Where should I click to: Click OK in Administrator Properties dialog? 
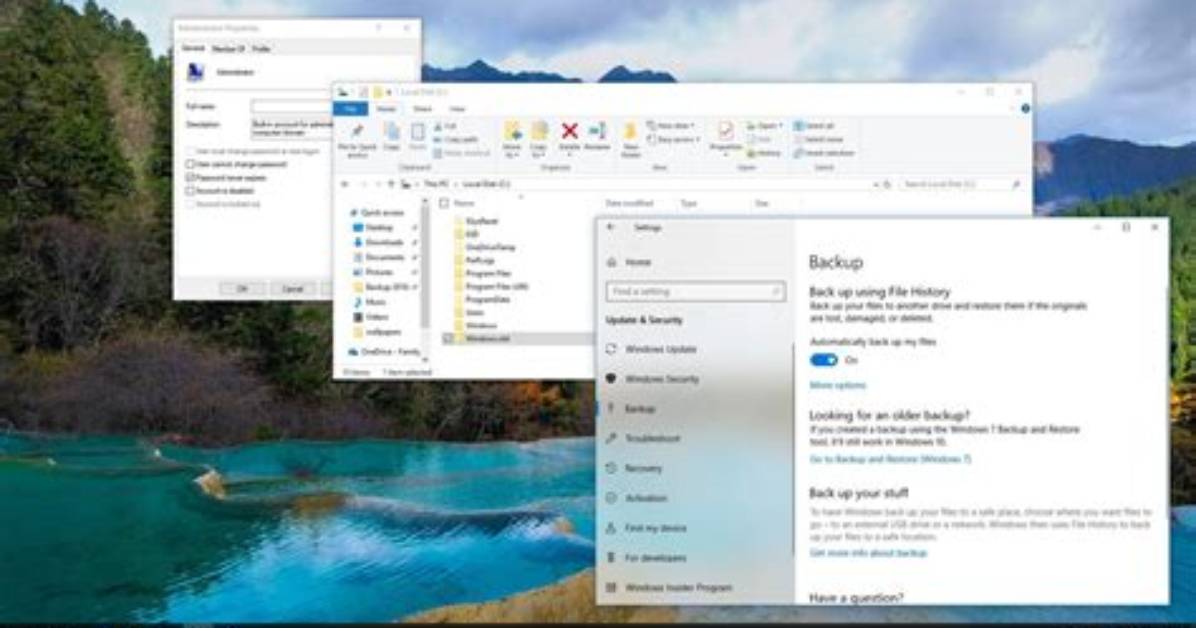[242, 288]
